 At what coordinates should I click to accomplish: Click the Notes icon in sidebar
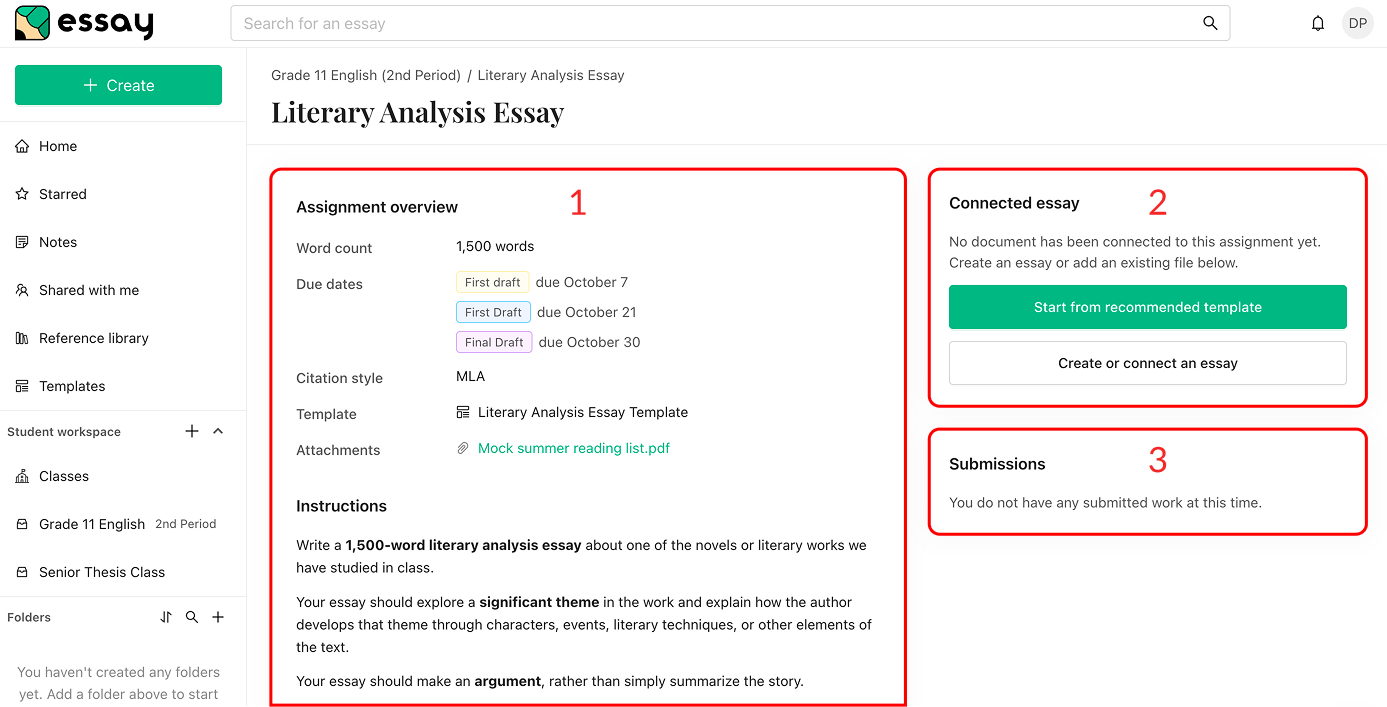point(22,242)
